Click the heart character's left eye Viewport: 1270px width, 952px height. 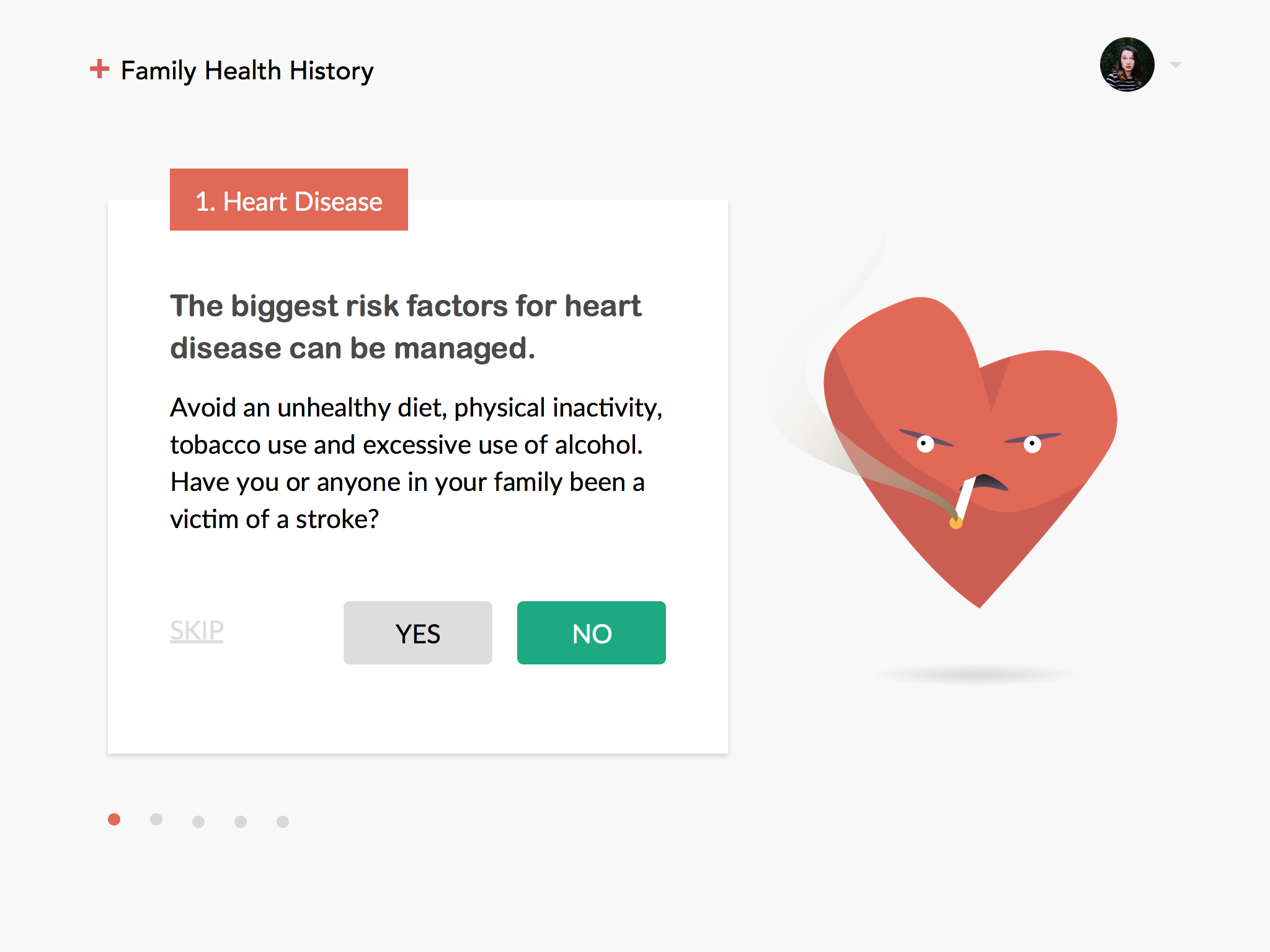(925, 444)
